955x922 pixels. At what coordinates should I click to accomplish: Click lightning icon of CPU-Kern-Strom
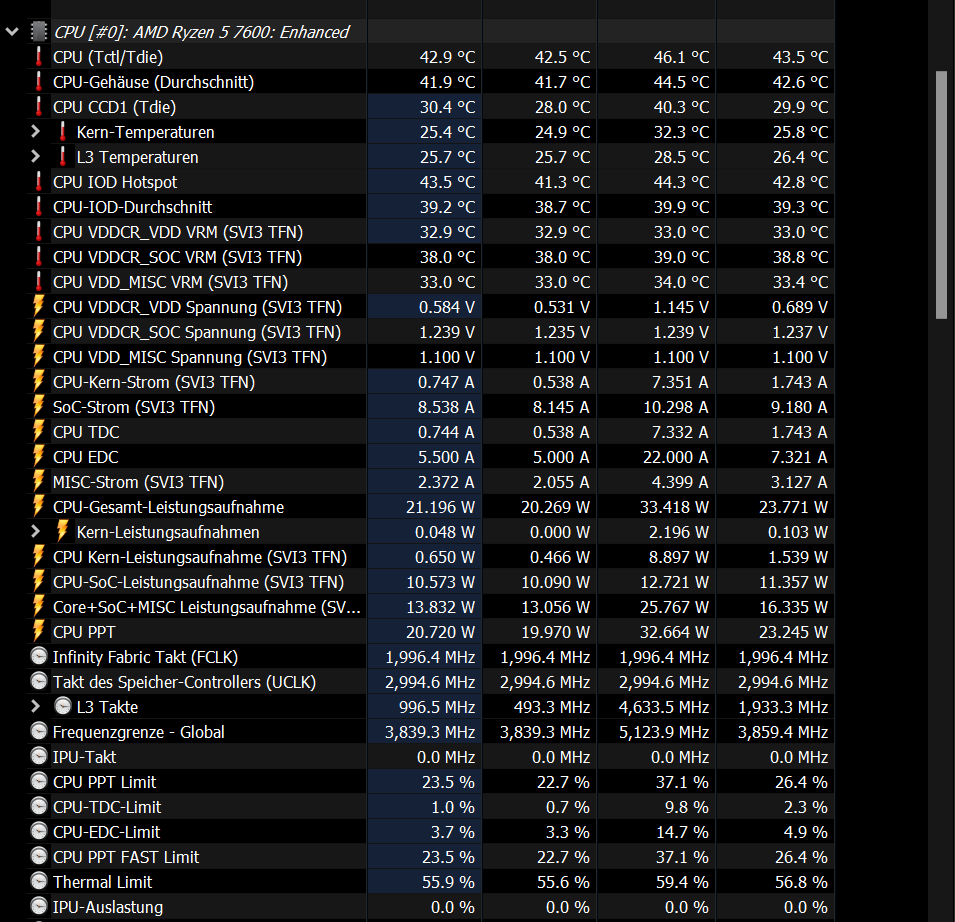point(38,381)
